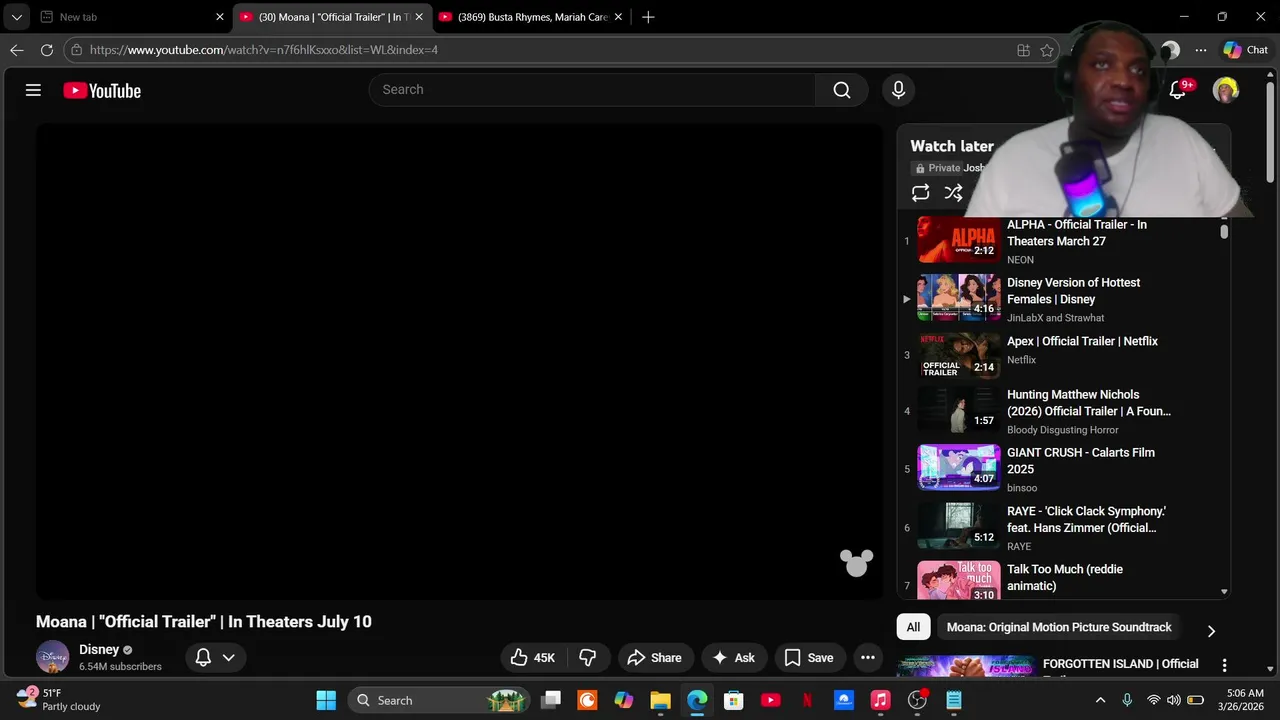Open Microsoft Store from the taskbar

[x=733, y=700]
